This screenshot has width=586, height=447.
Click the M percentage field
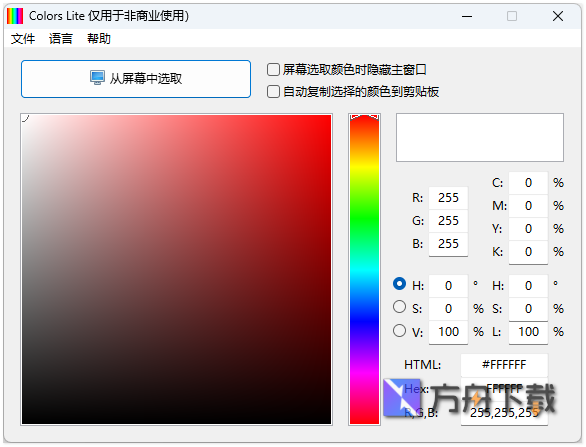(x=528, y=206)
